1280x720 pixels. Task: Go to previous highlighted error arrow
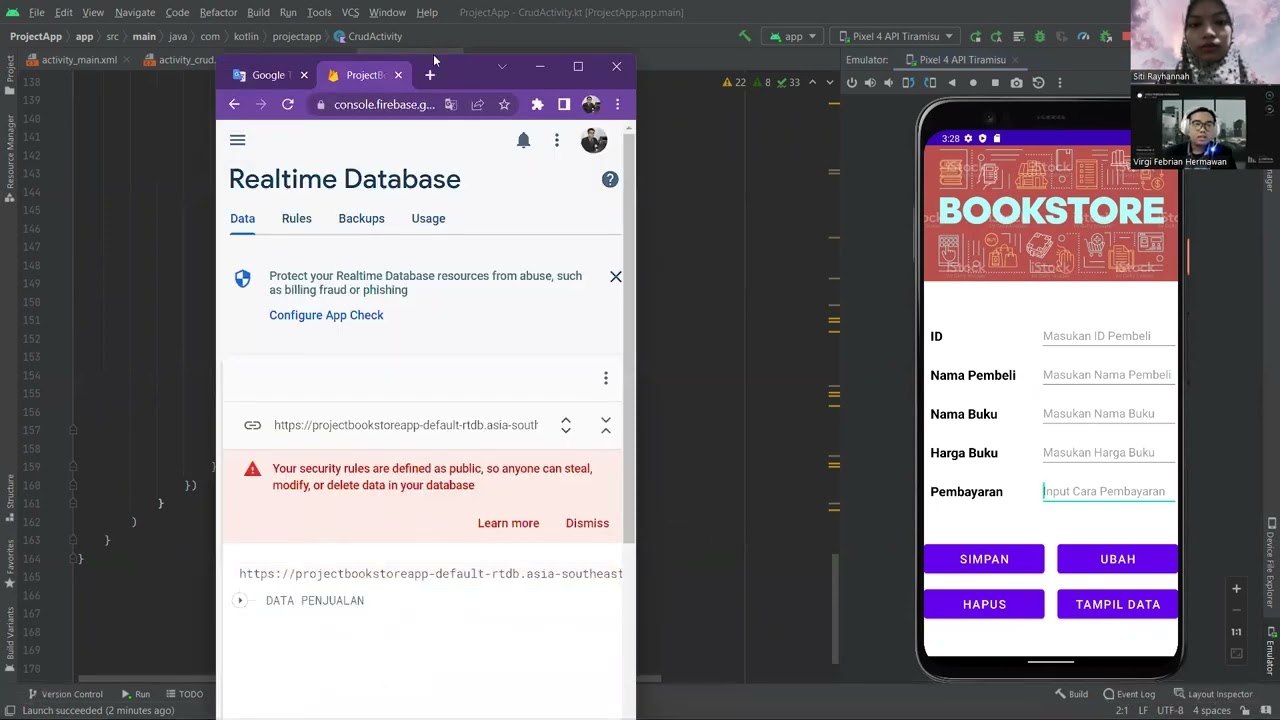tap(812, 83)
